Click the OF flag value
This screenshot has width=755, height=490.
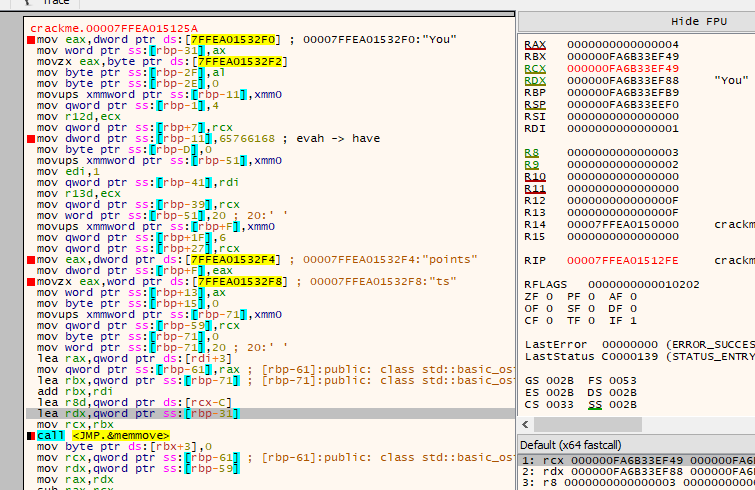[x=549, y=309]
